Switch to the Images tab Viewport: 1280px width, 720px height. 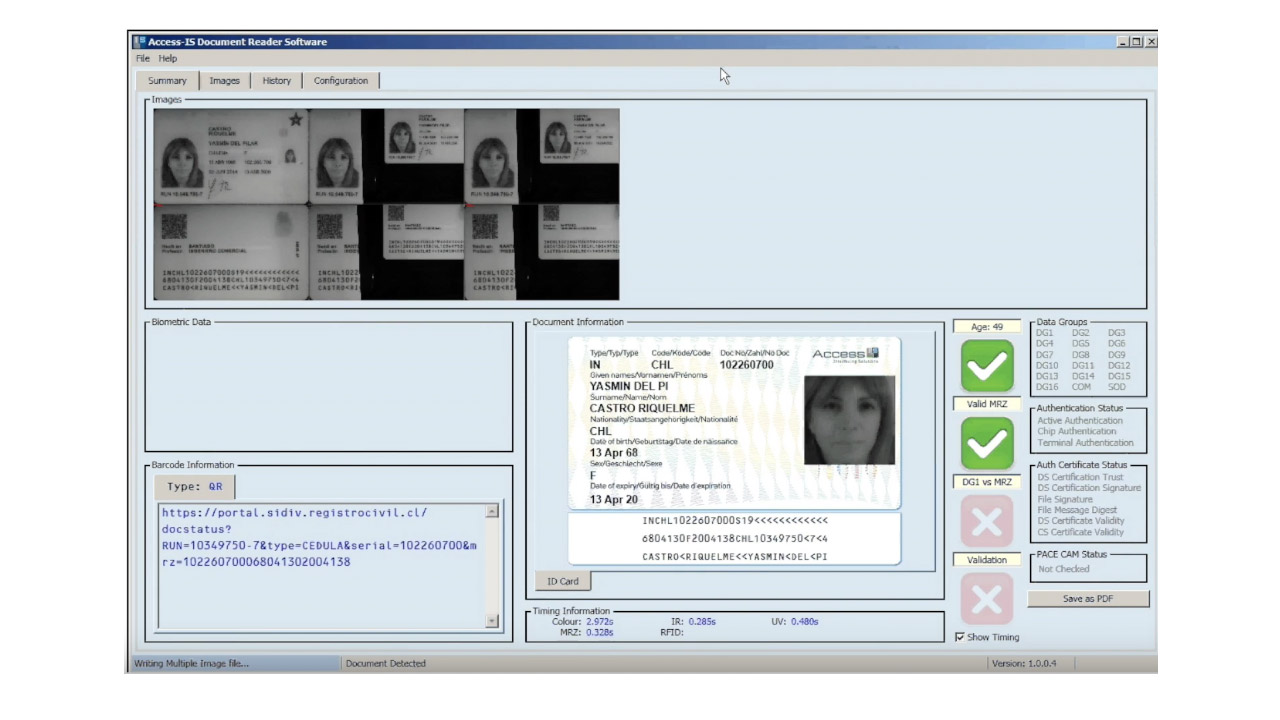(x=224, y=80)
